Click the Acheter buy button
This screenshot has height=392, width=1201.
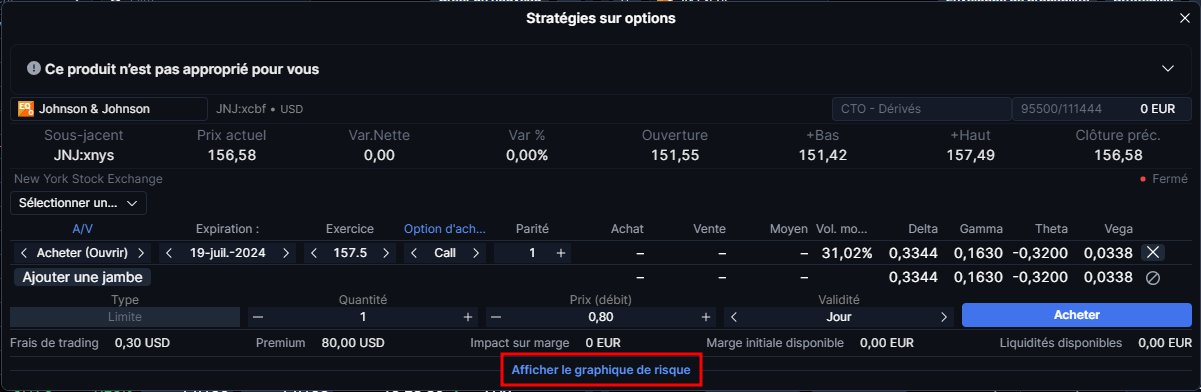1076,315
